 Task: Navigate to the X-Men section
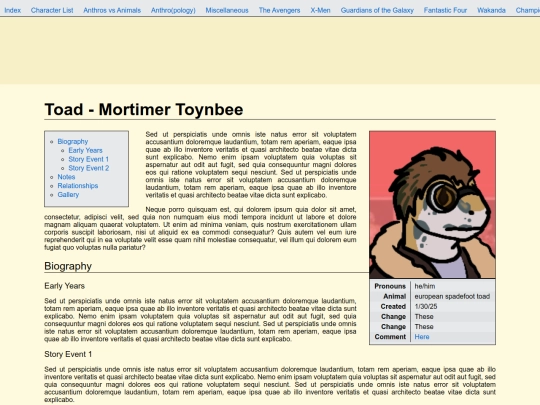point(320,10)
